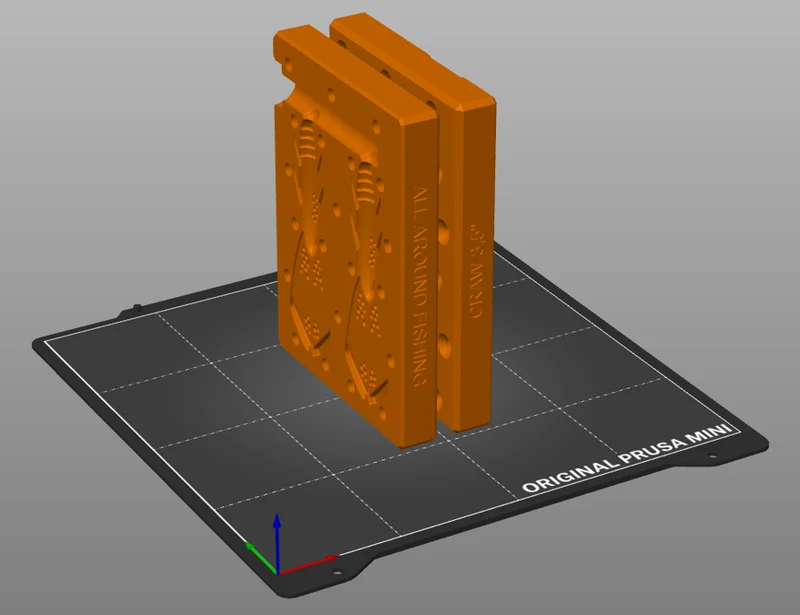The image size is (800, 615).
Task: Click the blue Z axis arrow
Action: [277, 543]
